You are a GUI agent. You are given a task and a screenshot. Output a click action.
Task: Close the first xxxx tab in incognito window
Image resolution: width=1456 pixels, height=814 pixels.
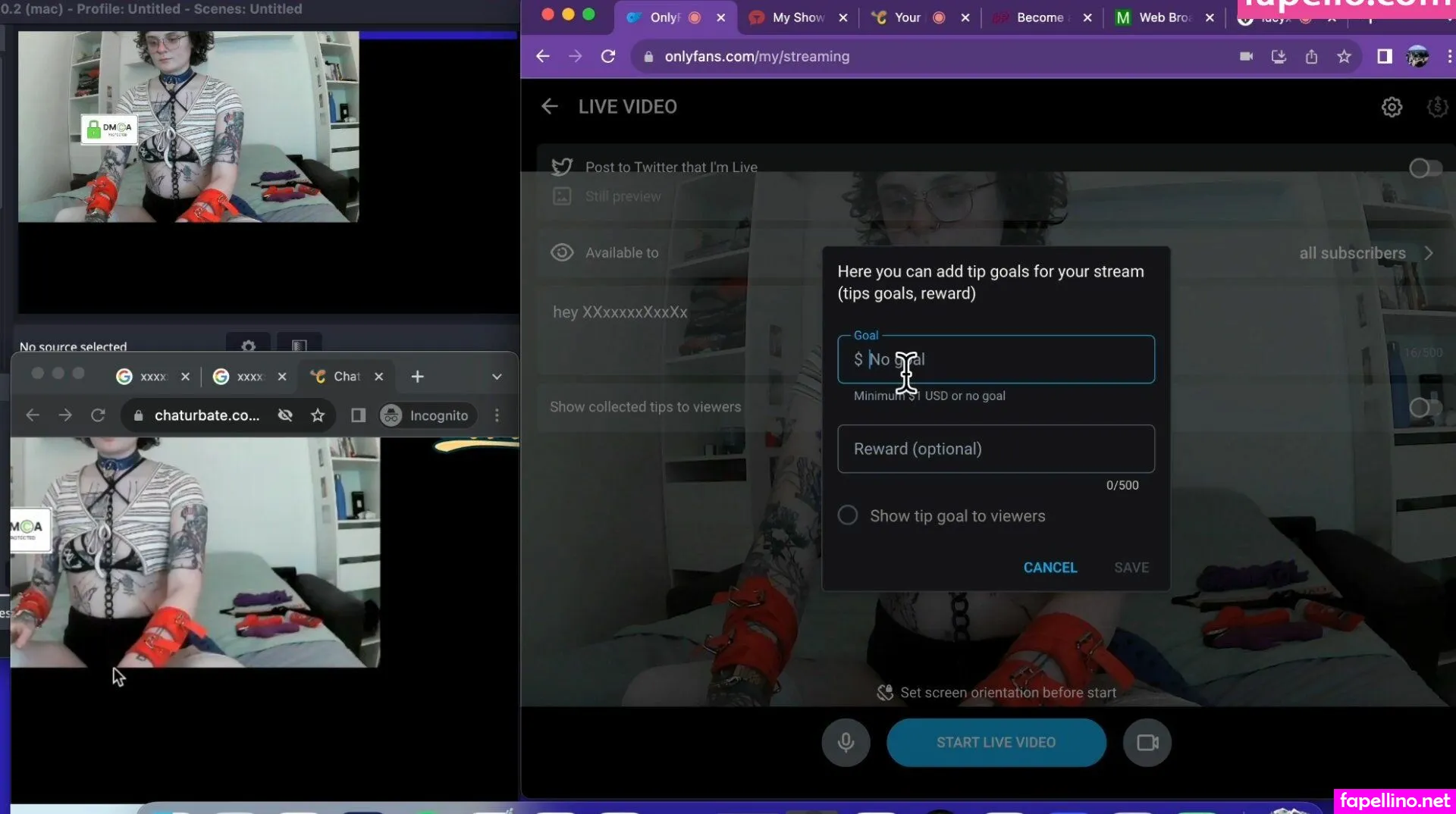(185, 377)
